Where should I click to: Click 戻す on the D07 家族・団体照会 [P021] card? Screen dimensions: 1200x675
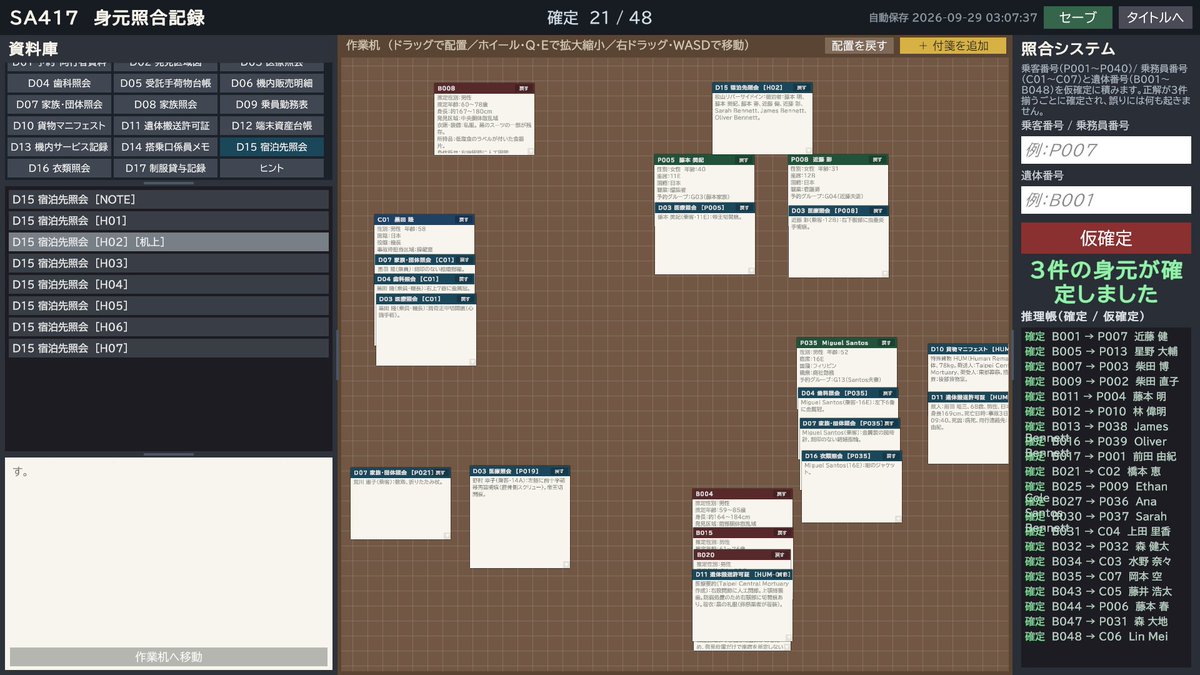pyautogui.click(x=440, y=472)
